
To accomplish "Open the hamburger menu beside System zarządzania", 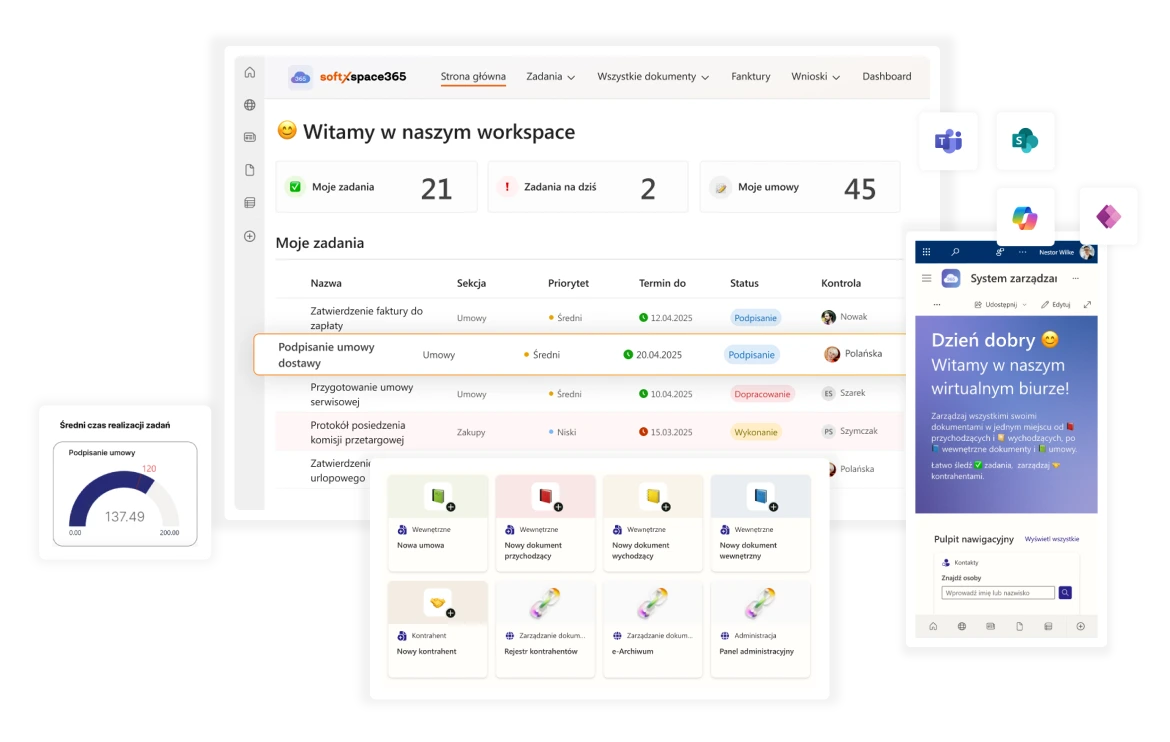I will tap(926, 278).
